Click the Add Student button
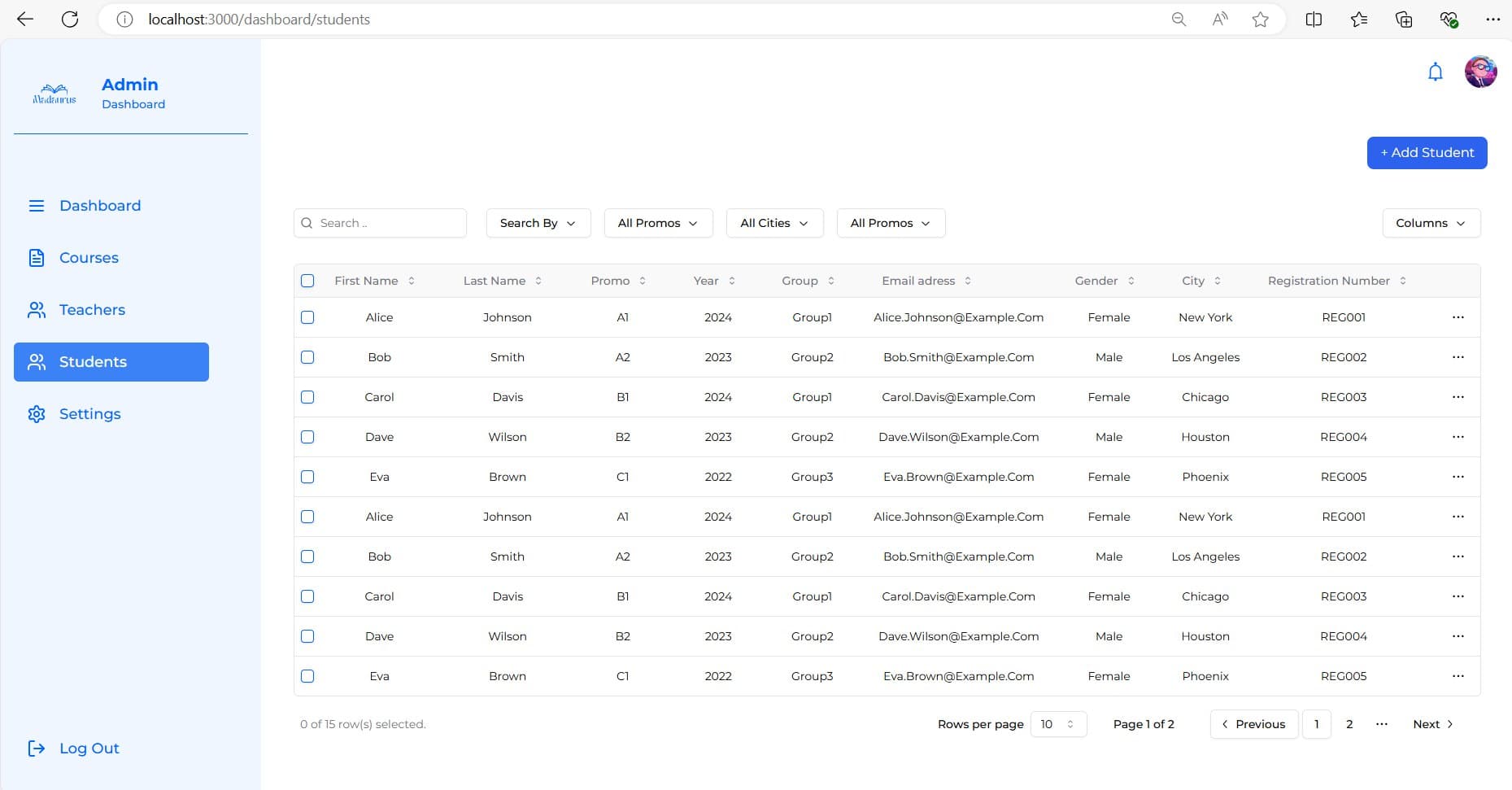This screenshot has height=790, width=1512. [1427, 153]
